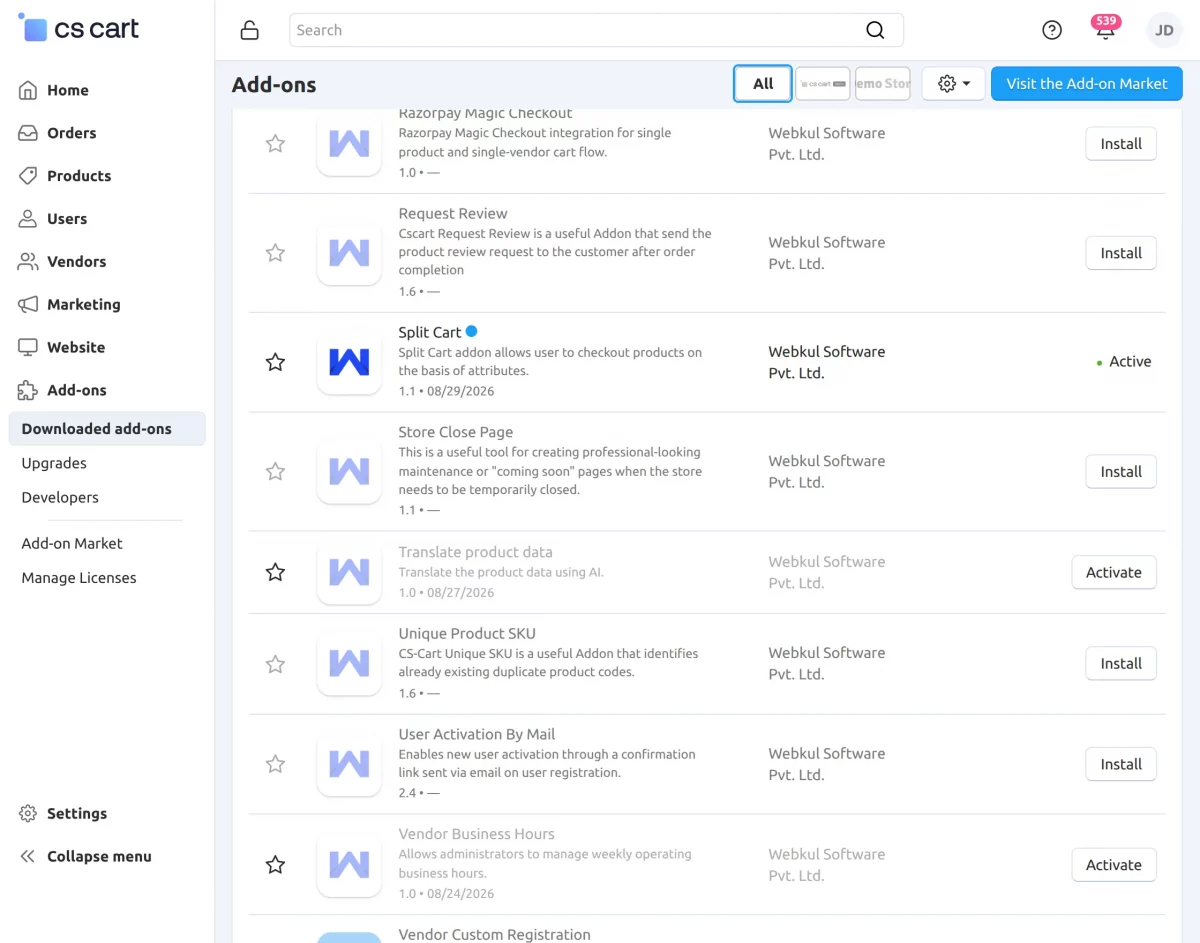
Task: Open the Request Review add-on title
Action: pyautogui.click(x=453, y=213)
